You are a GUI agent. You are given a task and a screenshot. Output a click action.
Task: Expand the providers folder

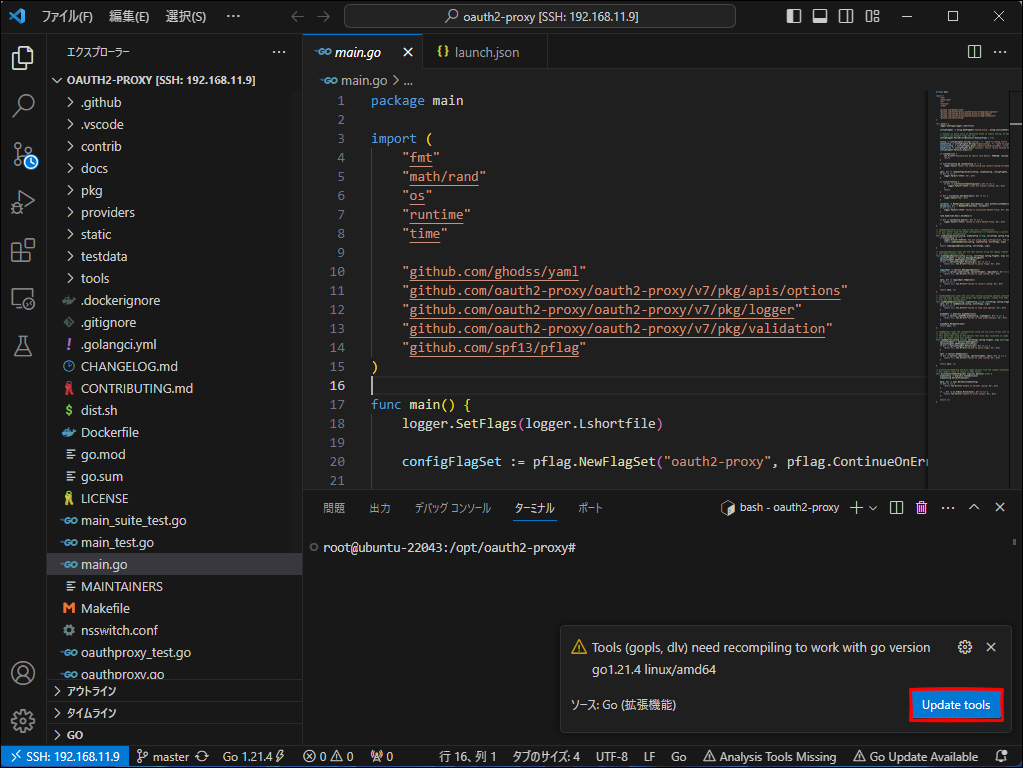(108, 212)
